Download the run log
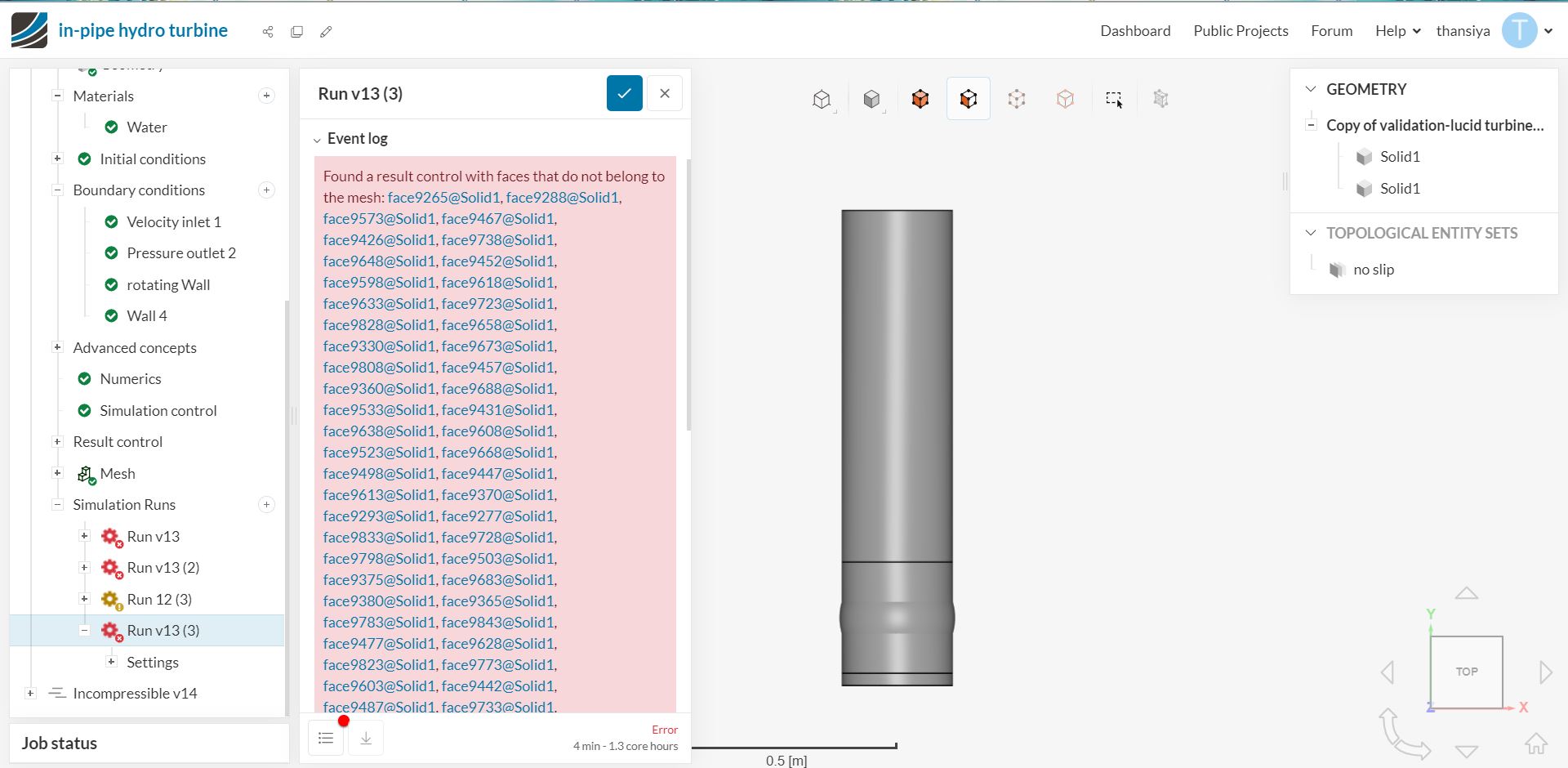The image size is (1568, 768). (366, 739)
